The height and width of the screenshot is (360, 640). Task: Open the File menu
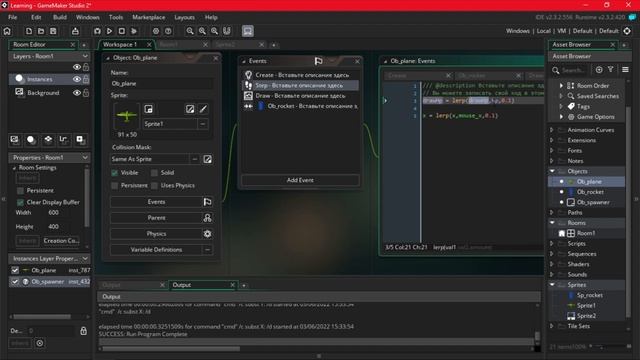[x=13, y=17]
